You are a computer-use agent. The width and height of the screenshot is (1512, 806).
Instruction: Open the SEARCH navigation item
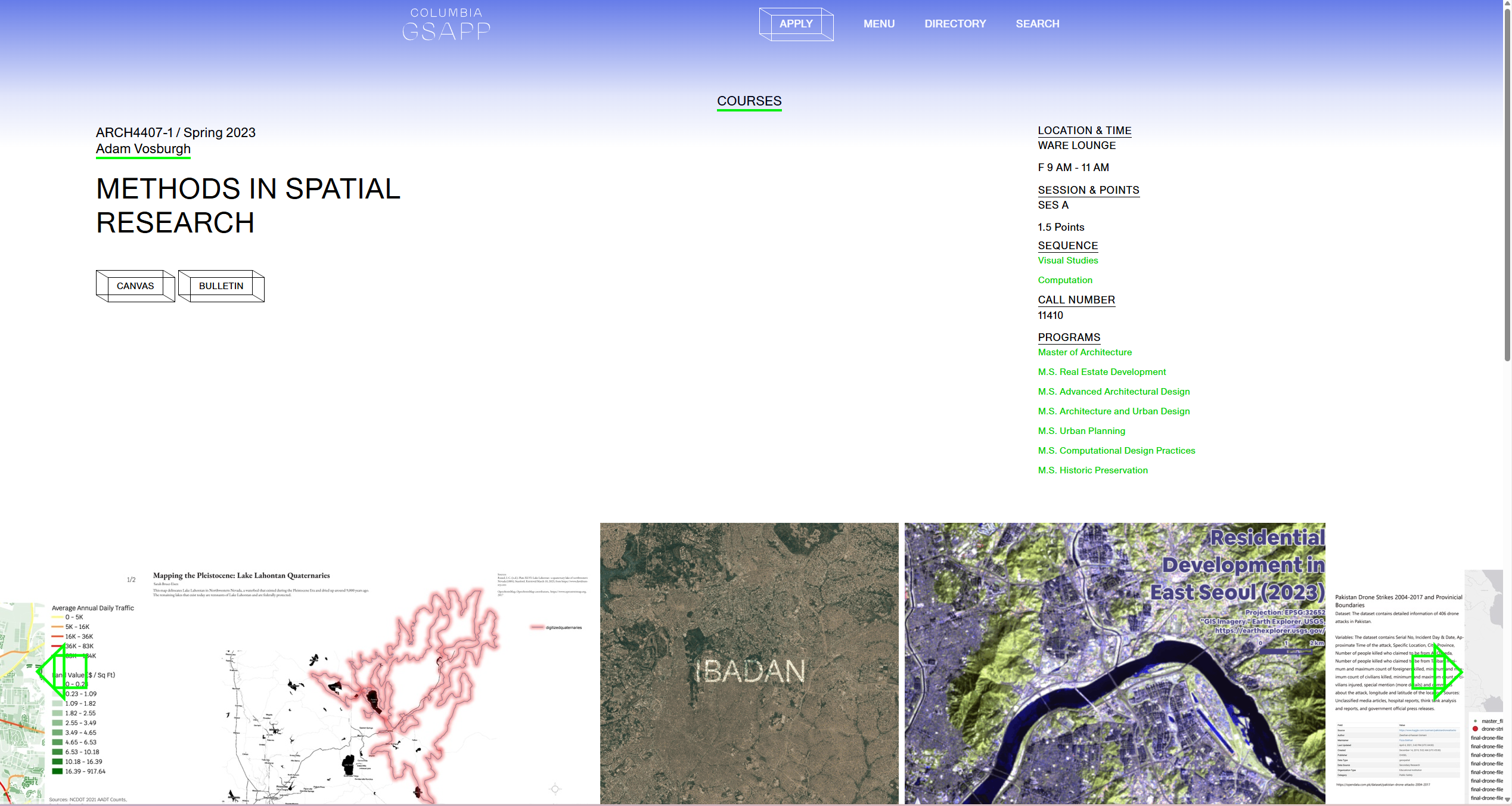(1038, 24)
